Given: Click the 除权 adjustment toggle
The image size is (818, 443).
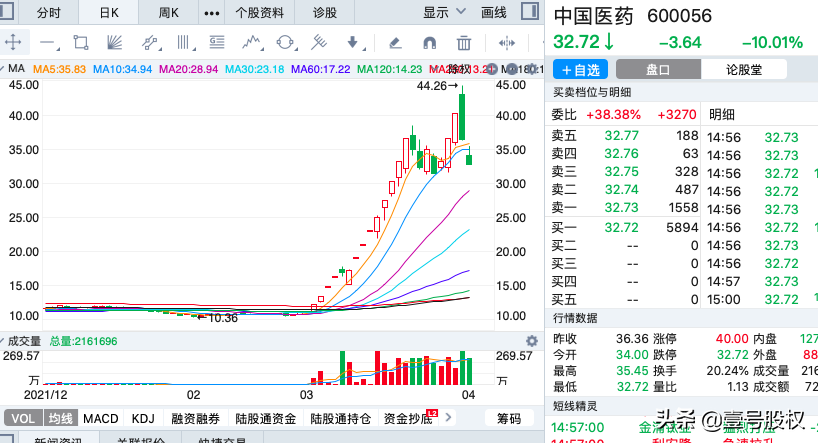Looking at the screenshot, I should pyautogui.click(x=458, y=69).
